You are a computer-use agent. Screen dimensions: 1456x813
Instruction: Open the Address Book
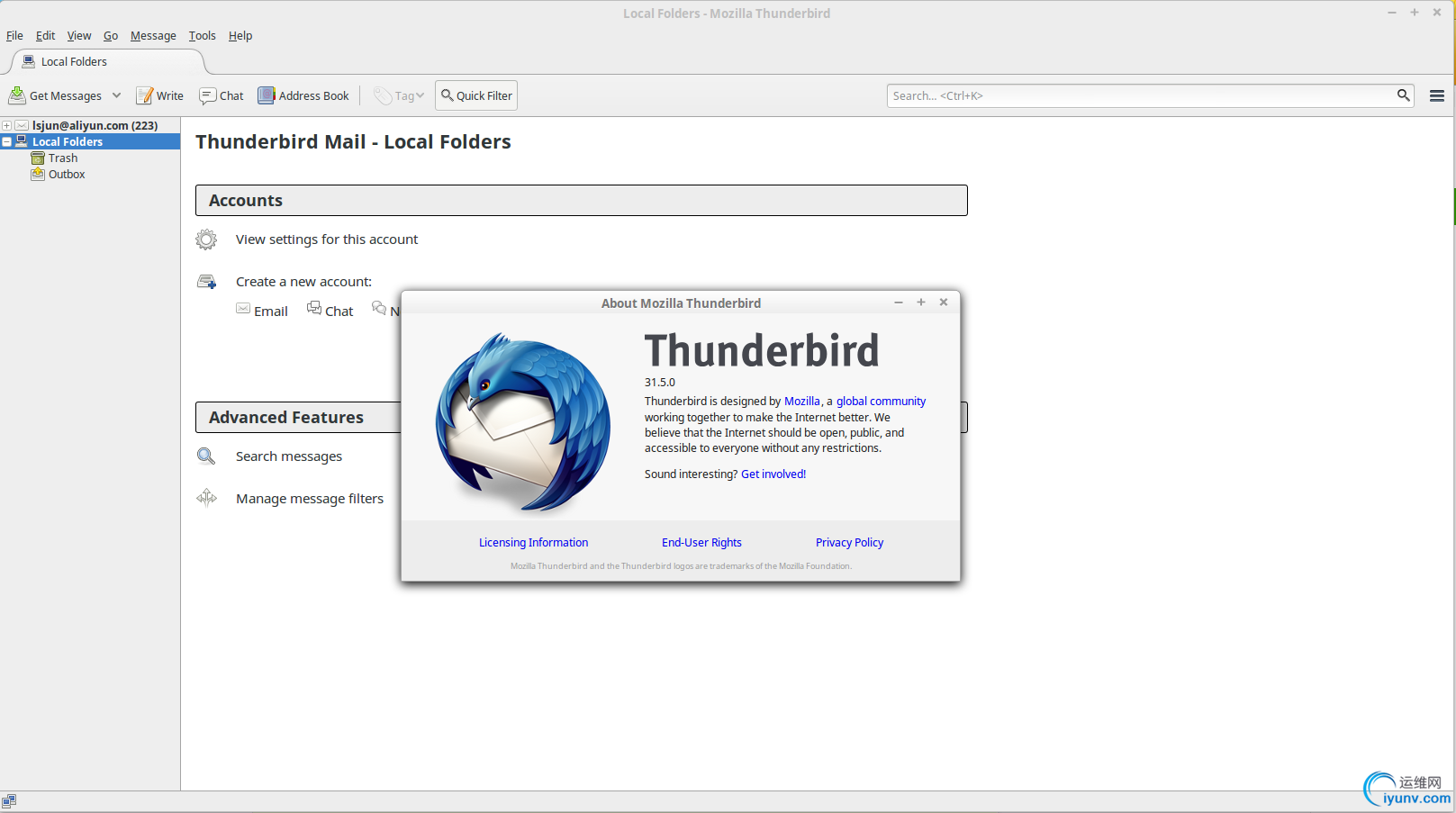pyautogui.click(x=303, y=95)
